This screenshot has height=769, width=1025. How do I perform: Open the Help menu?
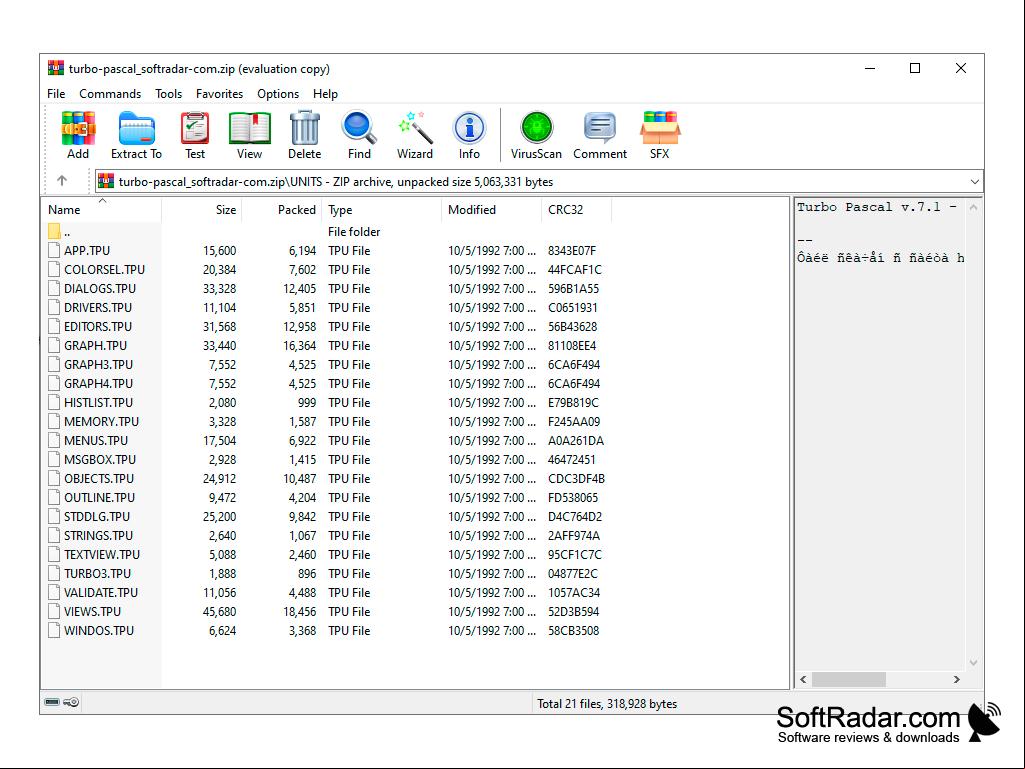pos(325,94)
